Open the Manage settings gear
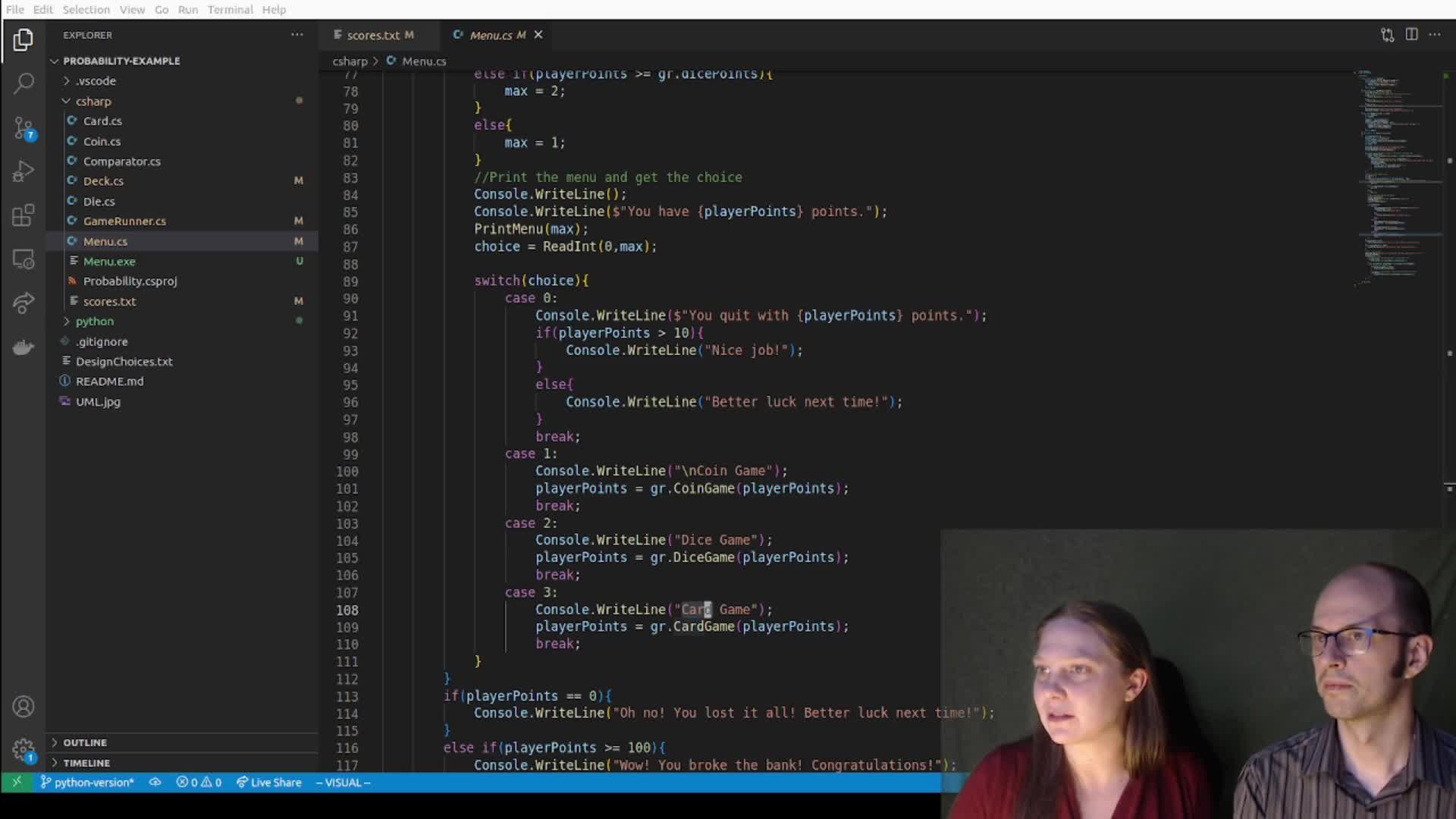The image size is (1456, 819). (24, 750)
